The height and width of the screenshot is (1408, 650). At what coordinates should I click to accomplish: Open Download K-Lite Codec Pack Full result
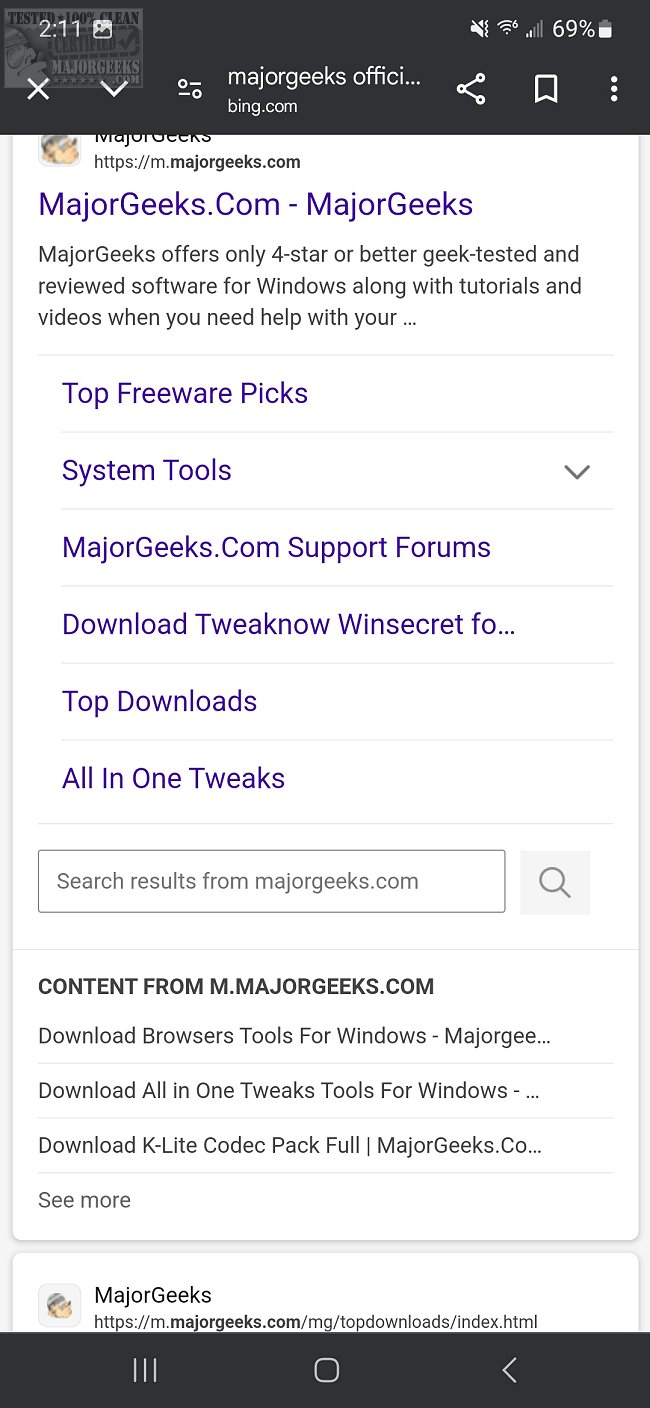tap(290, 1146)
